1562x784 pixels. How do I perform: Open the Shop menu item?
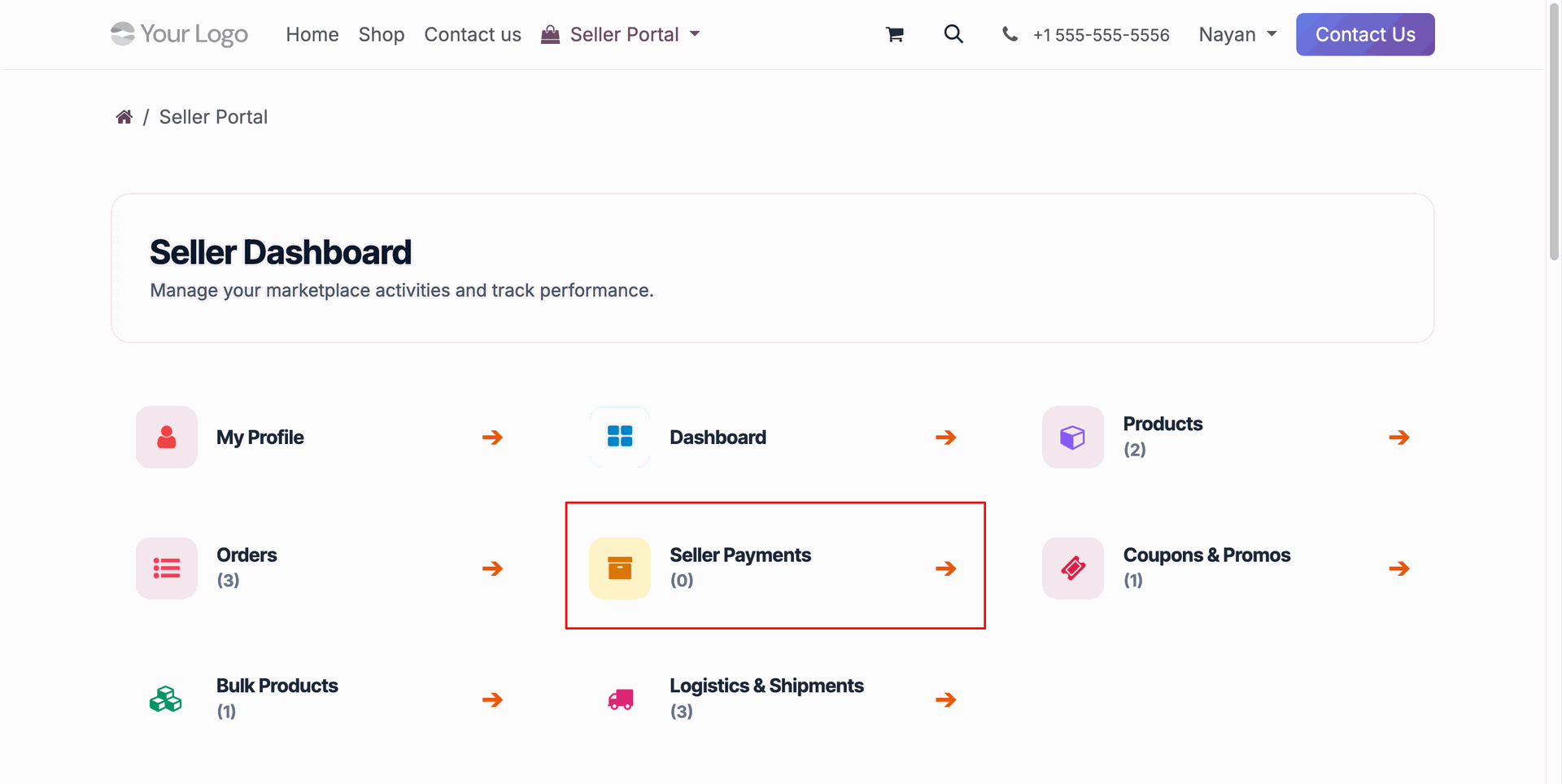tap(382, 34)
